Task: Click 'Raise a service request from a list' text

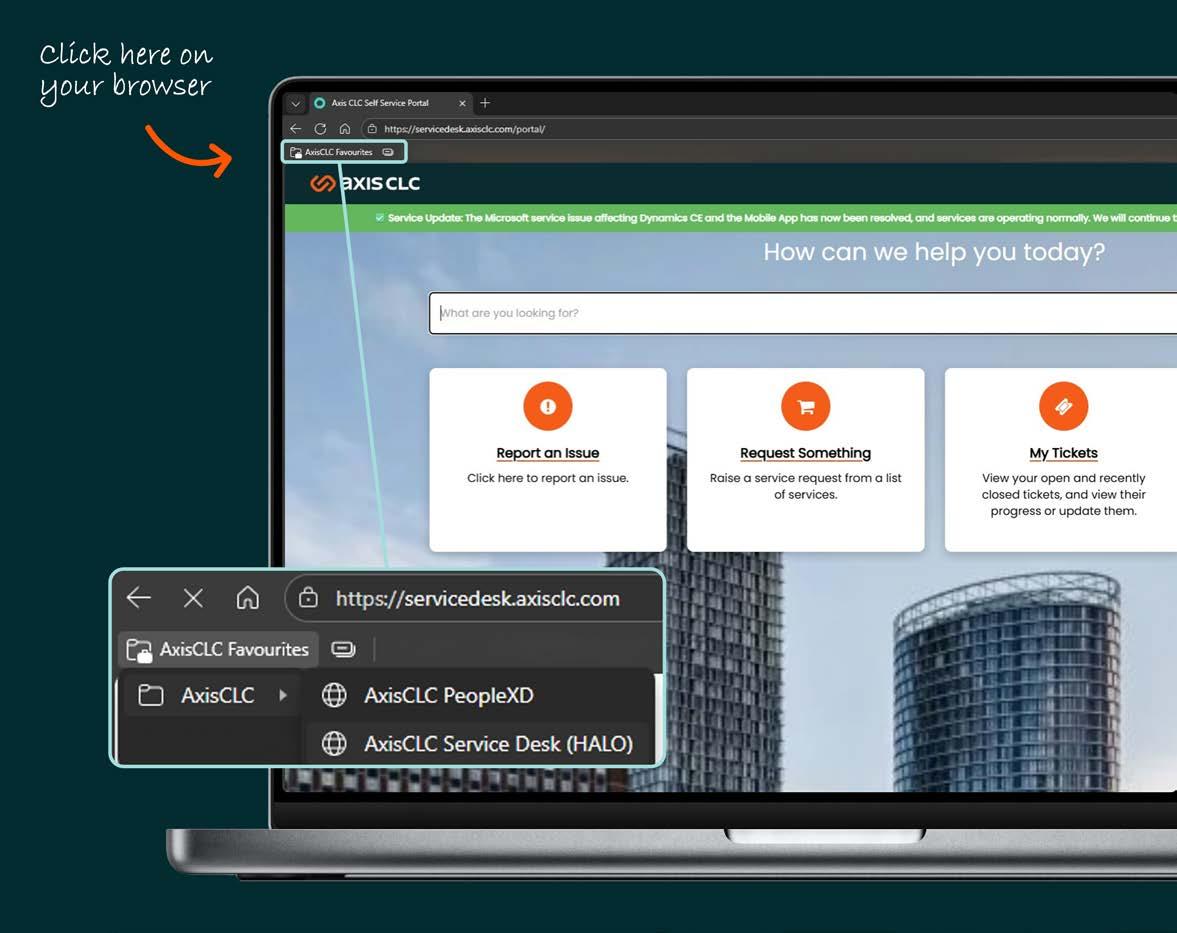Action: tap(805, 478)
